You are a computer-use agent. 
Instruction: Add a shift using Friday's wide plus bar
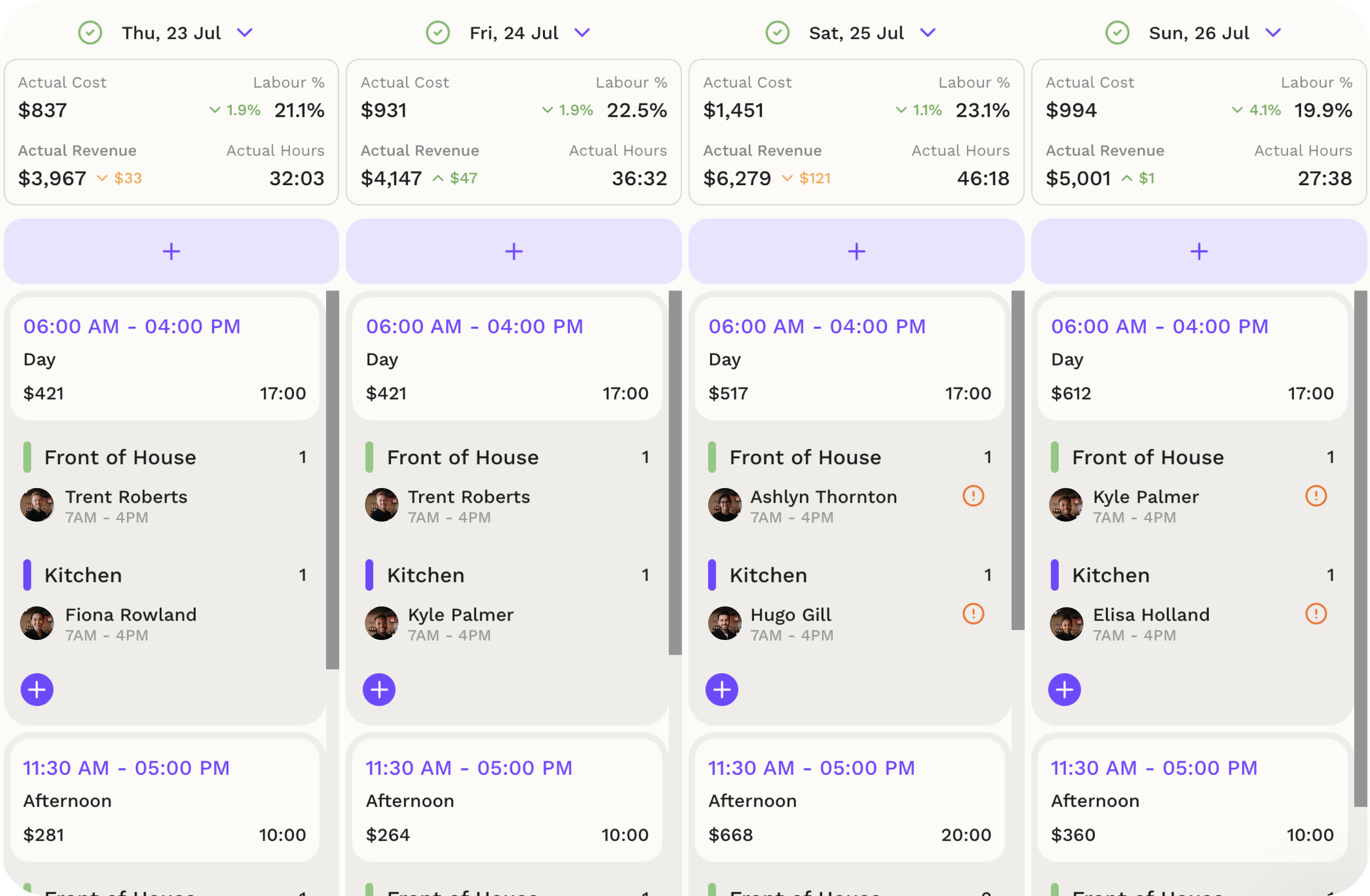(513, 251)
